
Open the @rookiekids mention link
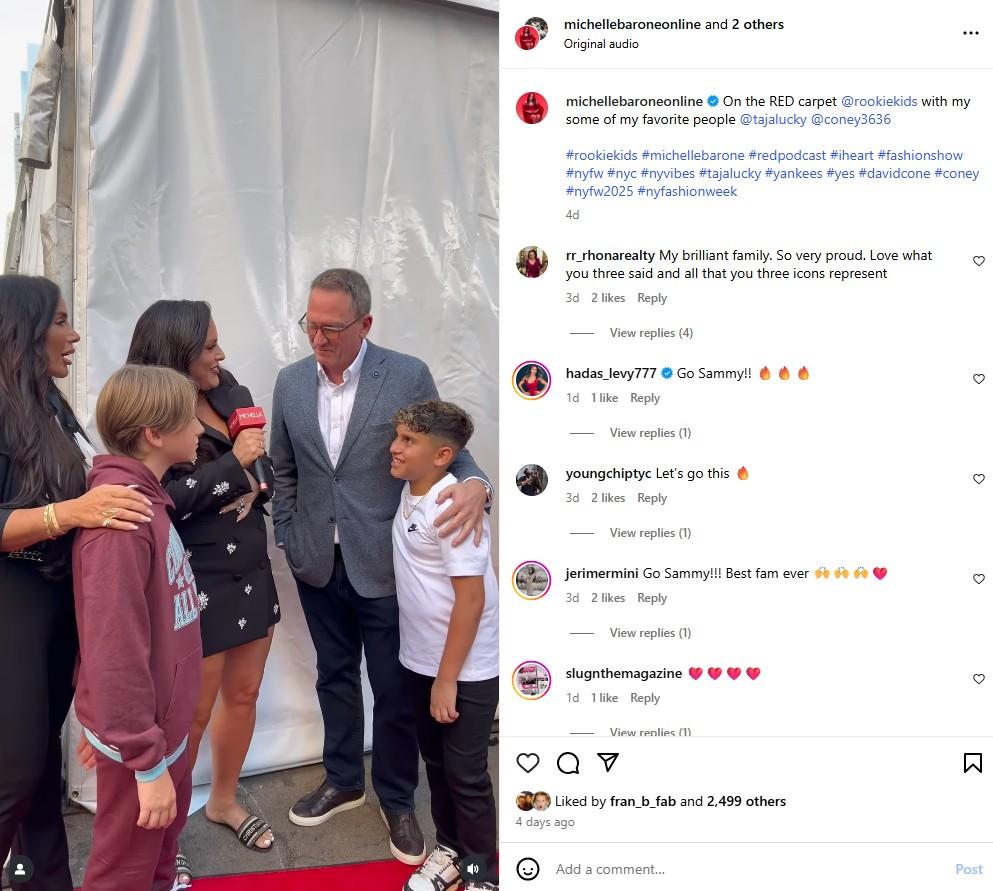[x=878, y=101]
